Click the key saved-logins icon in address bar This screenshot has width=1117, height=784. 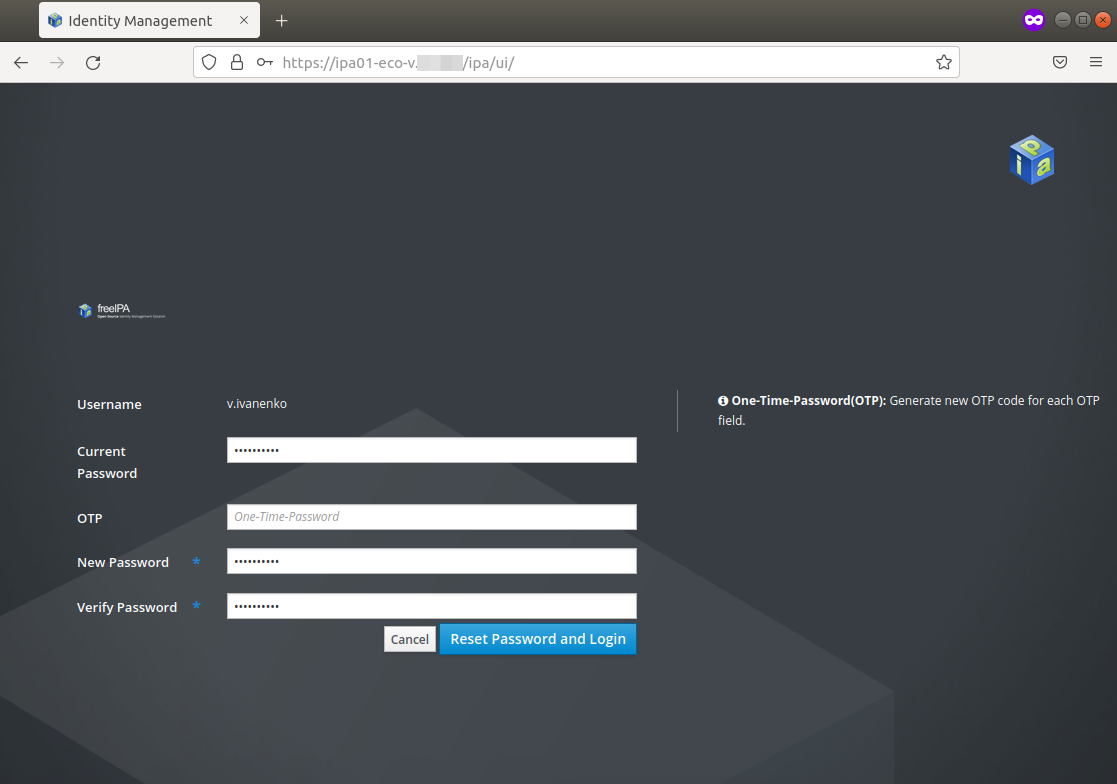pyautogui.click(x=265, y=62)
